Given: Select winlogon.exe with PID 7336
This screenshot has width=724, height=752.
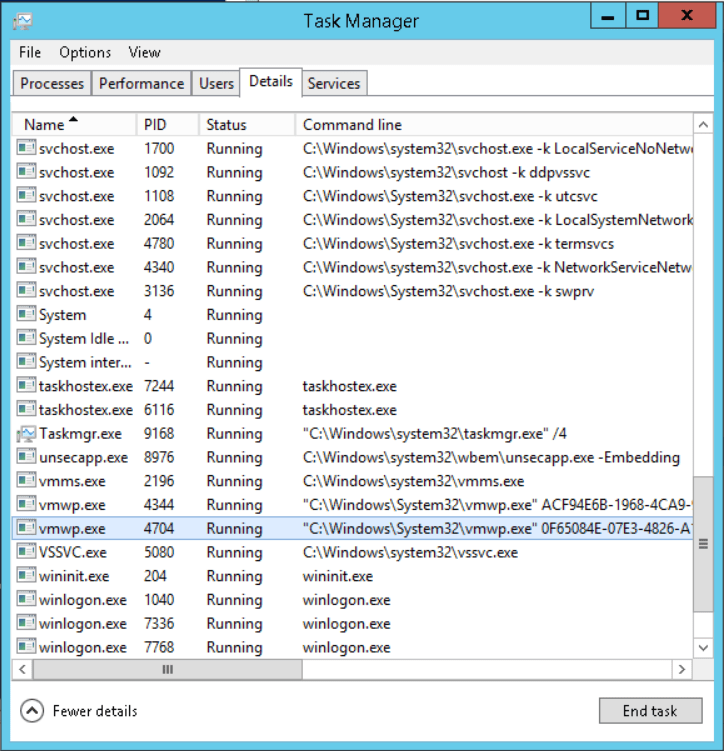Looking at the screenshot, I should tap(352, 623).
